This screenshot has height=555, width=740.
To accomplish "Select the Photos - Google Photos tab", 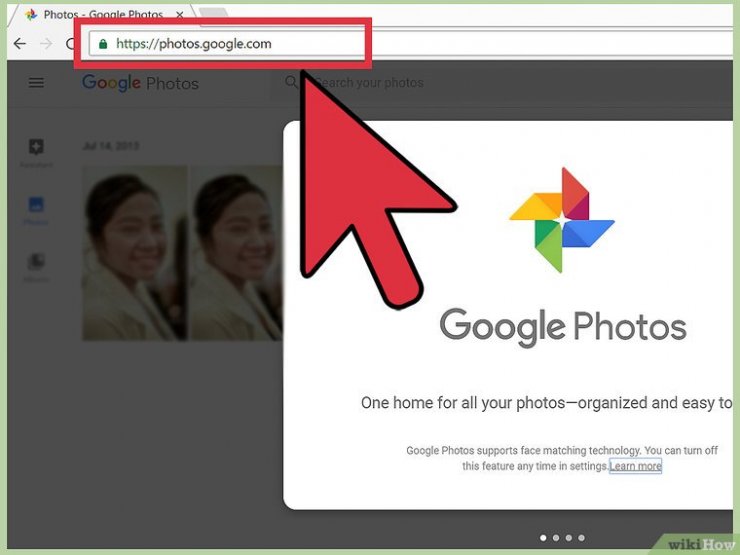I will 101,15.
